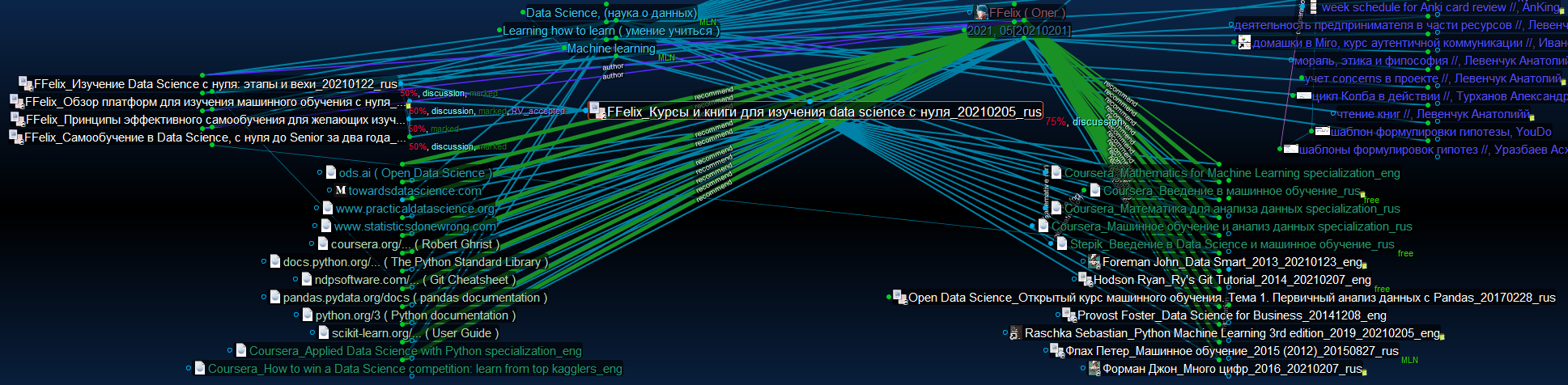Open FFelix_Принципы эффективного самообучения node

pyautogui.click(x=208, y=120)
